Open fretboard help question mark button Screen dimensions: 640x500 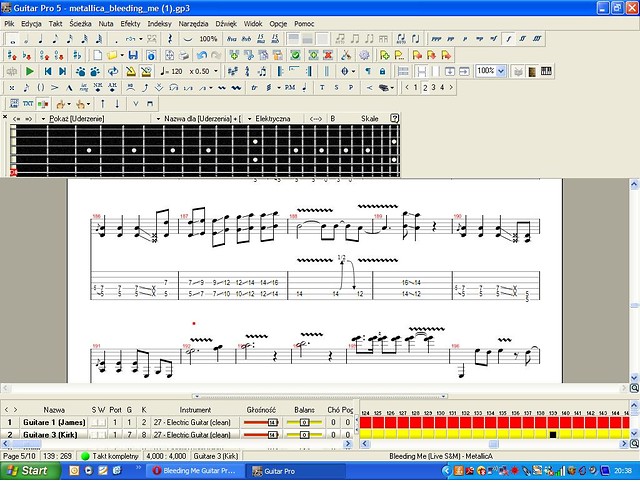[x=394, y=118]
